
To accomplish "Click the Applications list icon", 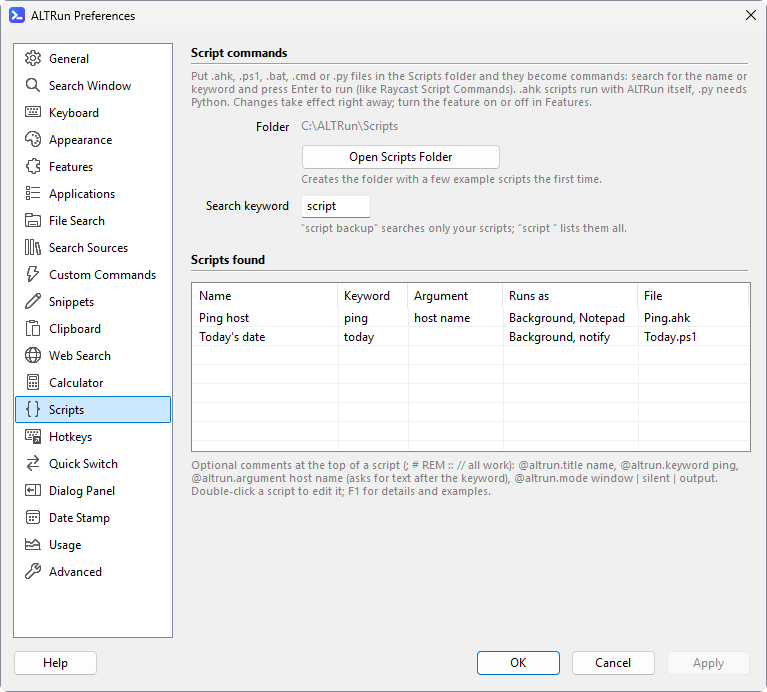I will coord(33,193).
